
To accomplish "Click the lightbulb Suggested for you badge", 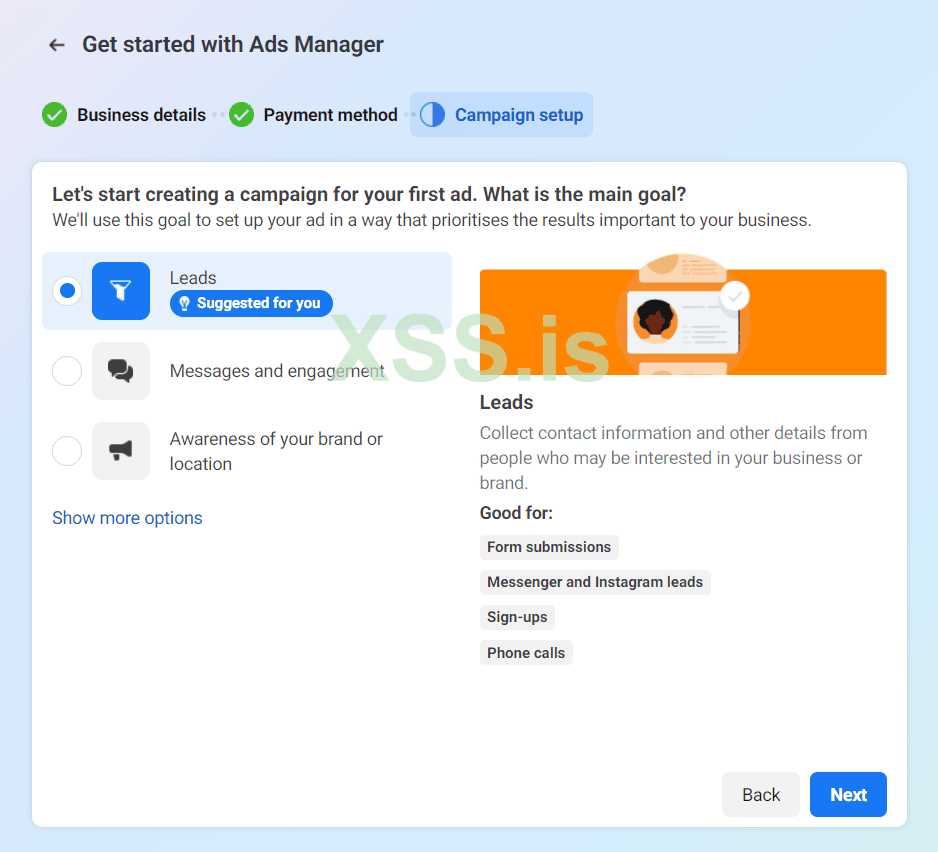I will pyautogui.click(x=251, y=303).
